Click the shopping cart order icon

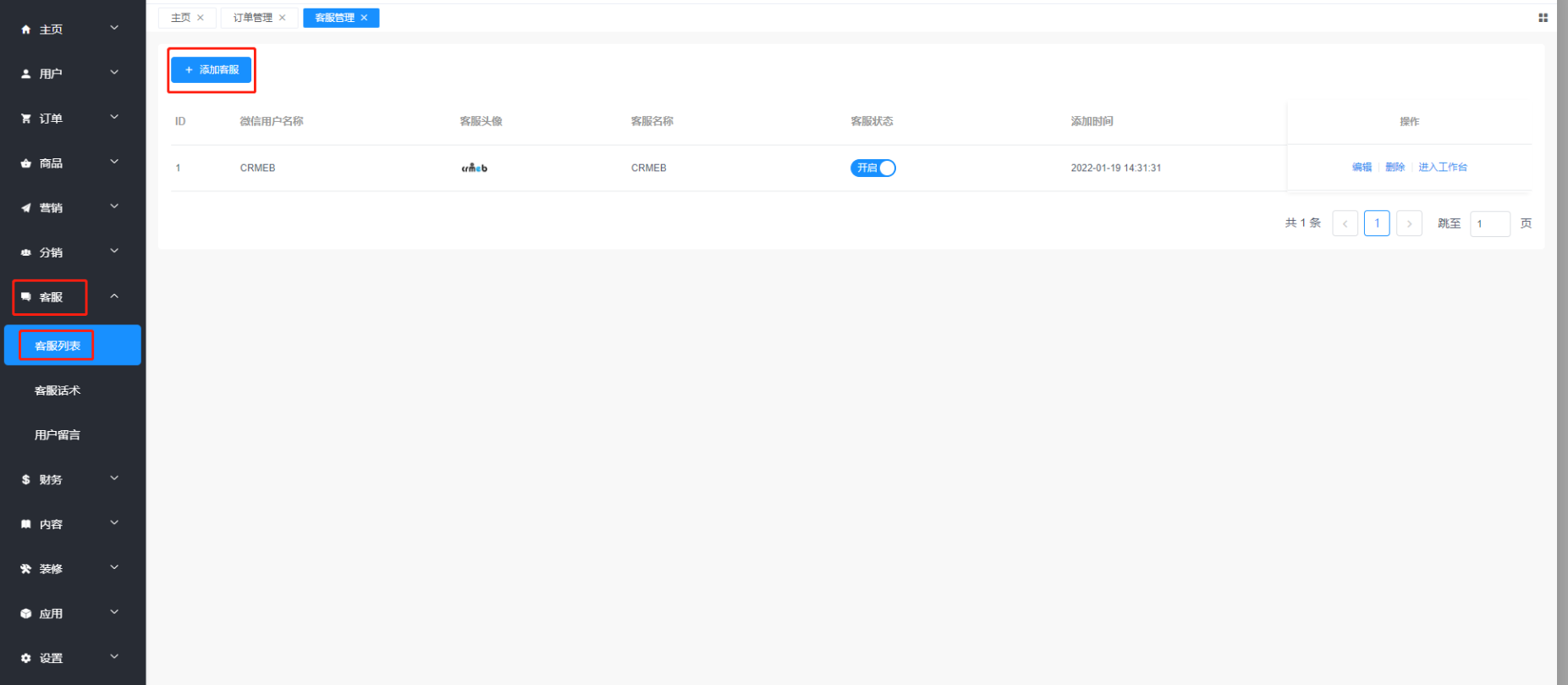coord(25,119)
